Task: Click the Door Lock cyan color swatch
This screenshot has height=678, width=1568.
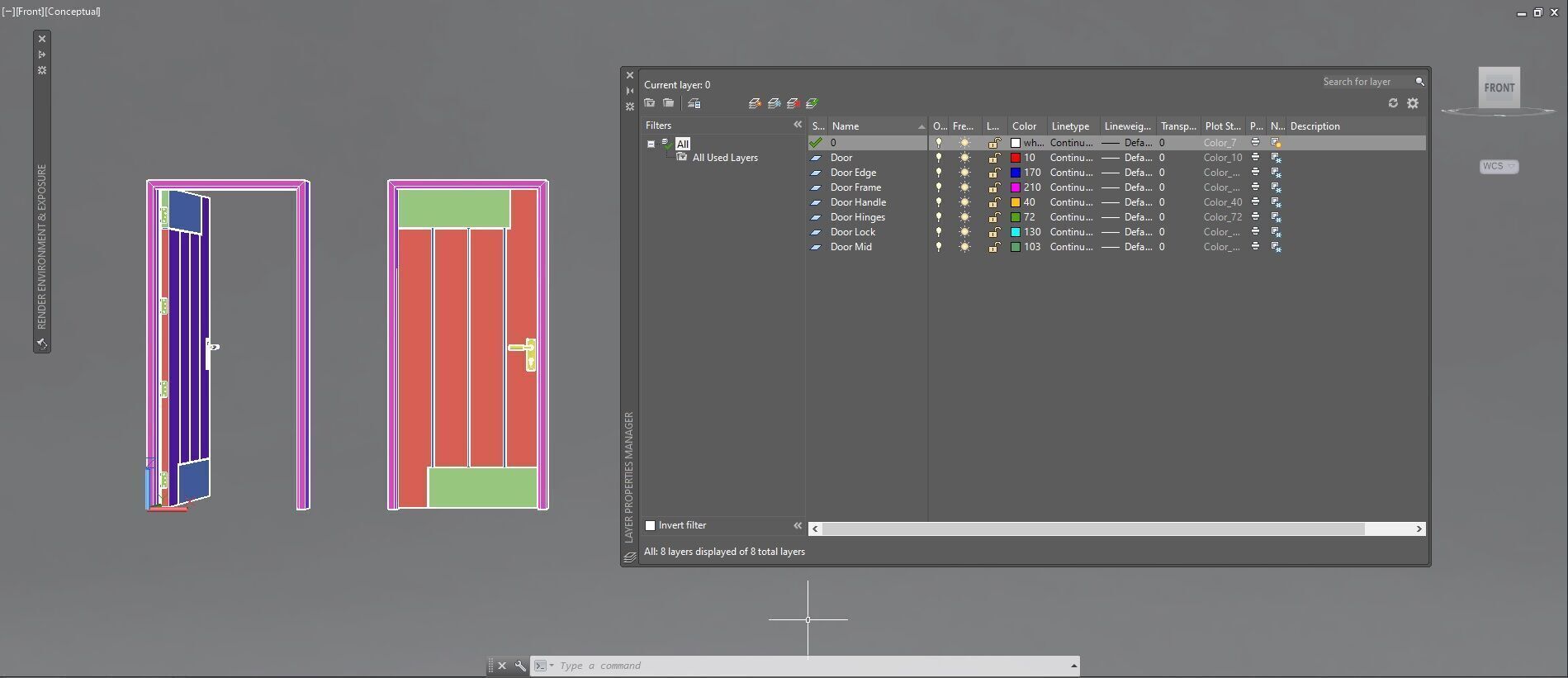Action: tap(1016, 232)
